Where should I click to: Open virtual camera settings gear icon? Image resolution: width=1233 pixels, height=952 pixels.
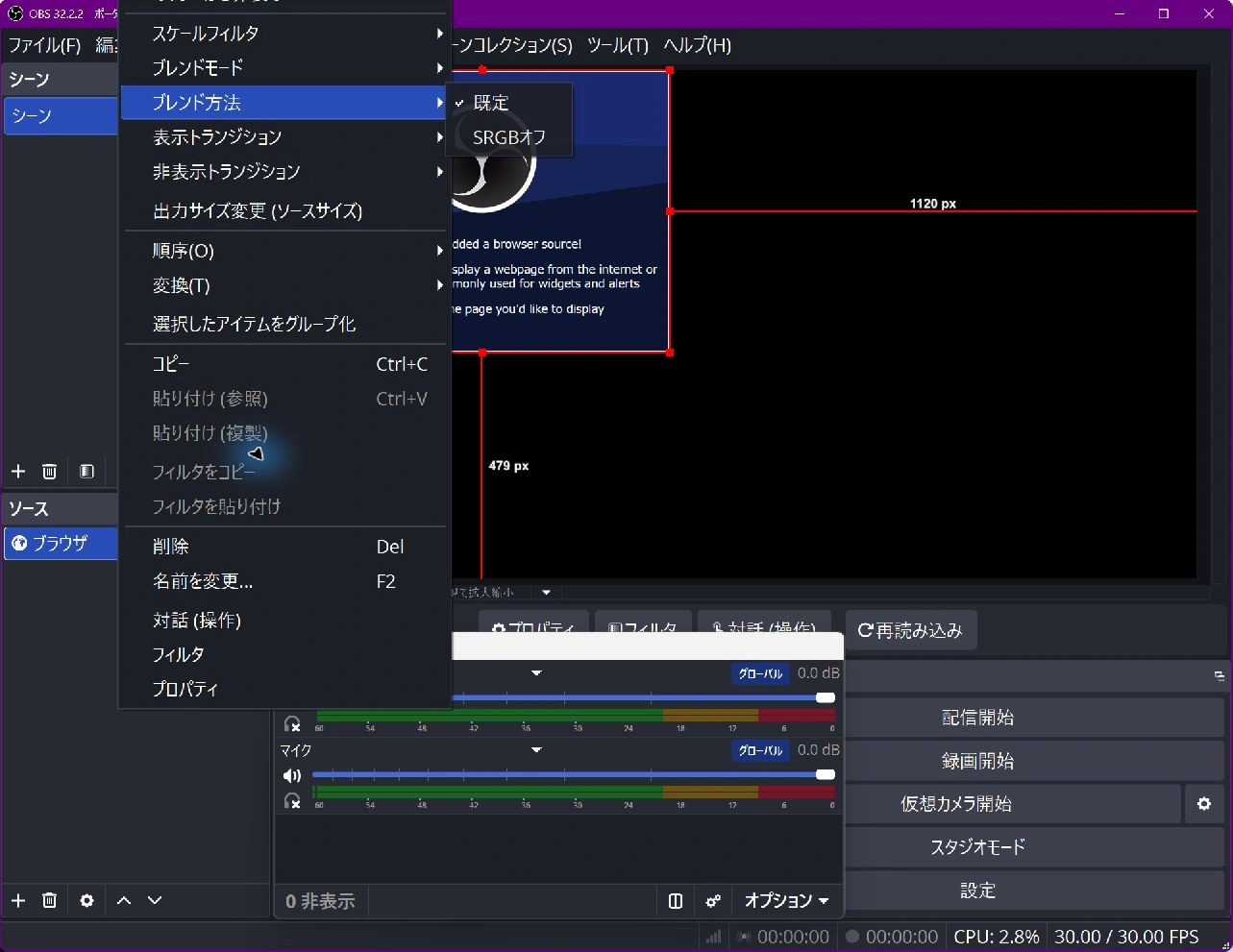1204,803
